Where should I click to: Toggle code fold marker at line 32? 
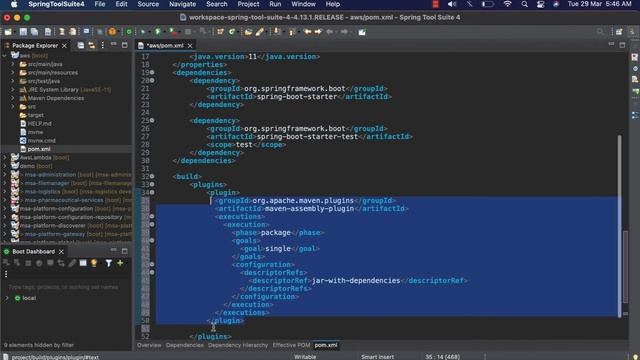coord(152,176)
